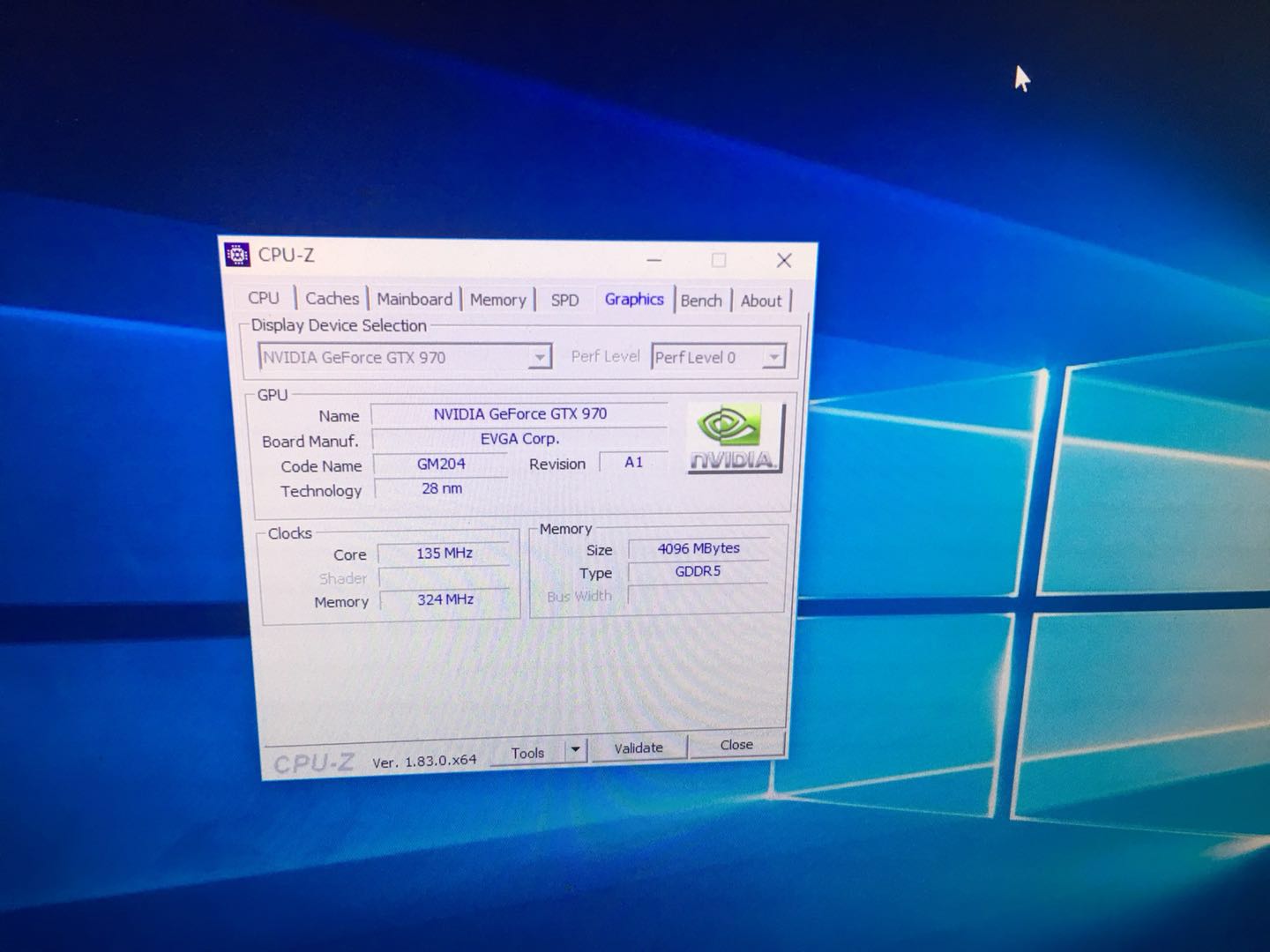
Task: Click the Ver. 1.83.0.x64 version text
Action: pyautogui.click(x=424, y=761)
